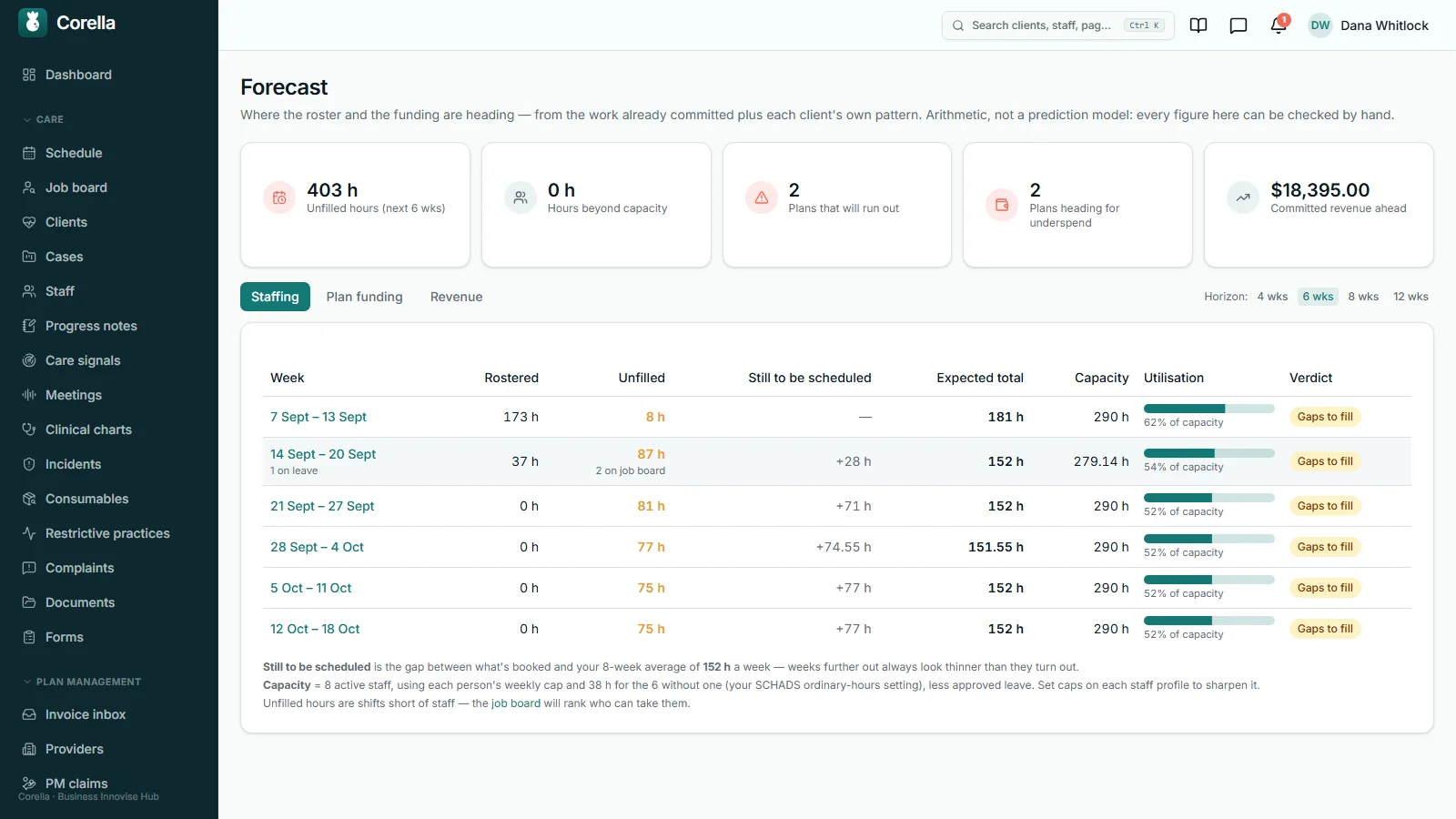Image resolution: width=1456 pixels, height=819 pixels.
Task: Open Documents in the sidebar
Action: pos(80,602)
